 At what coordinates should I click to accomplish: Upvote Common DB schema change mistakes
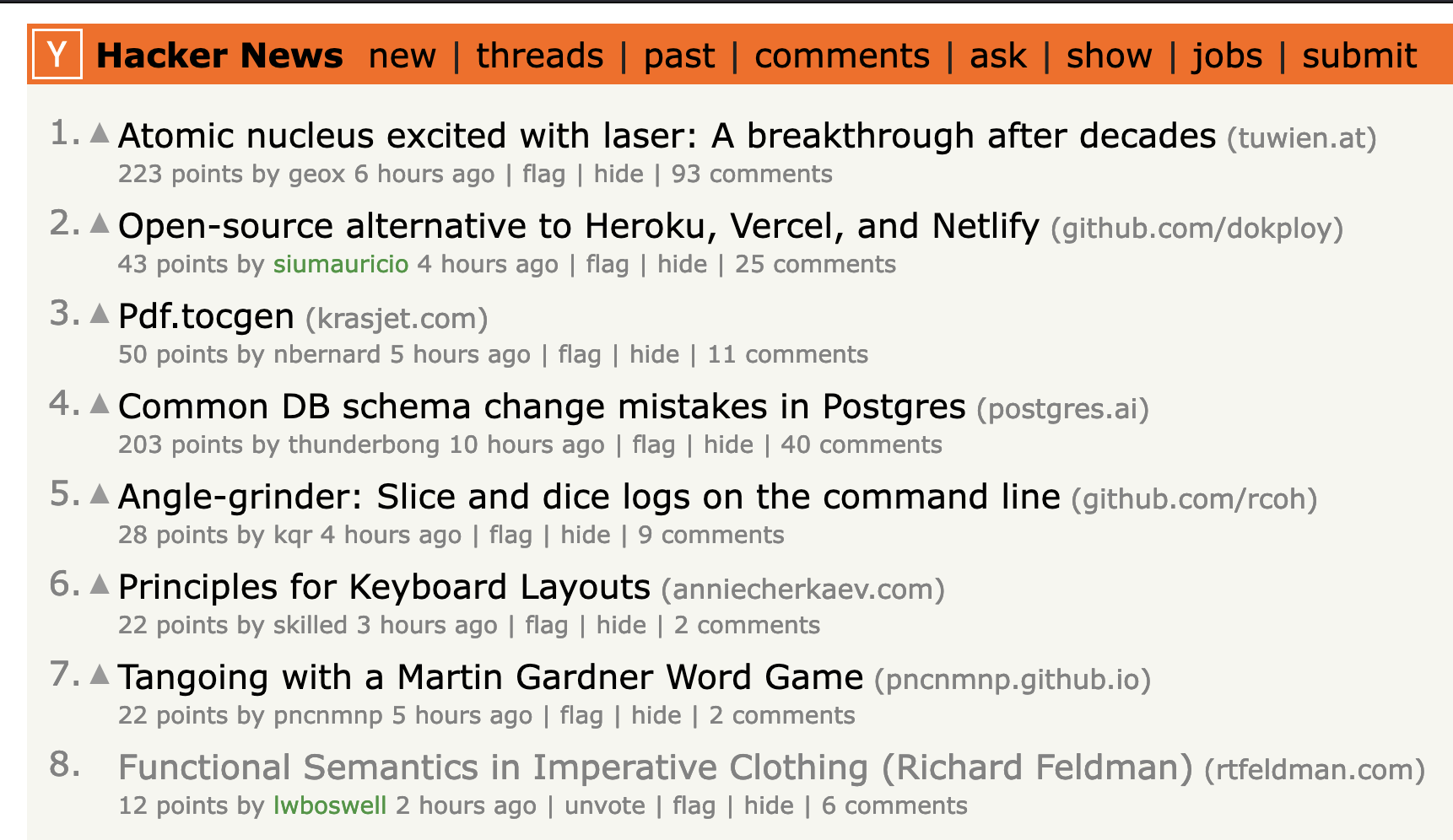(x=100, y=404)
